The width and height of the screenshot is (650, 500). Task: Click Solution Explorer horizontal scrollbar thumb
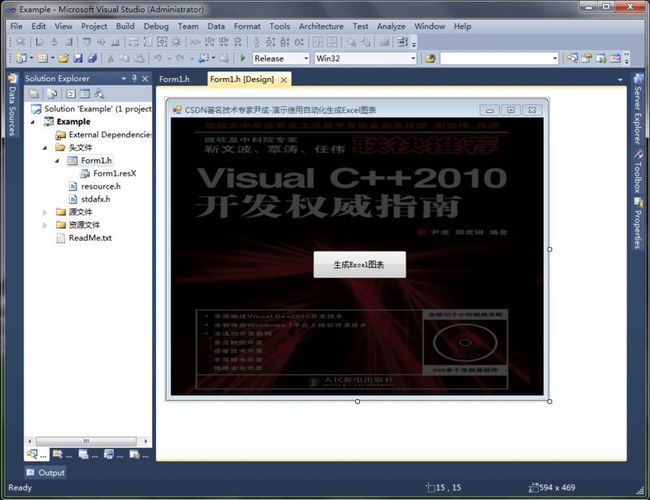(86, 441)
